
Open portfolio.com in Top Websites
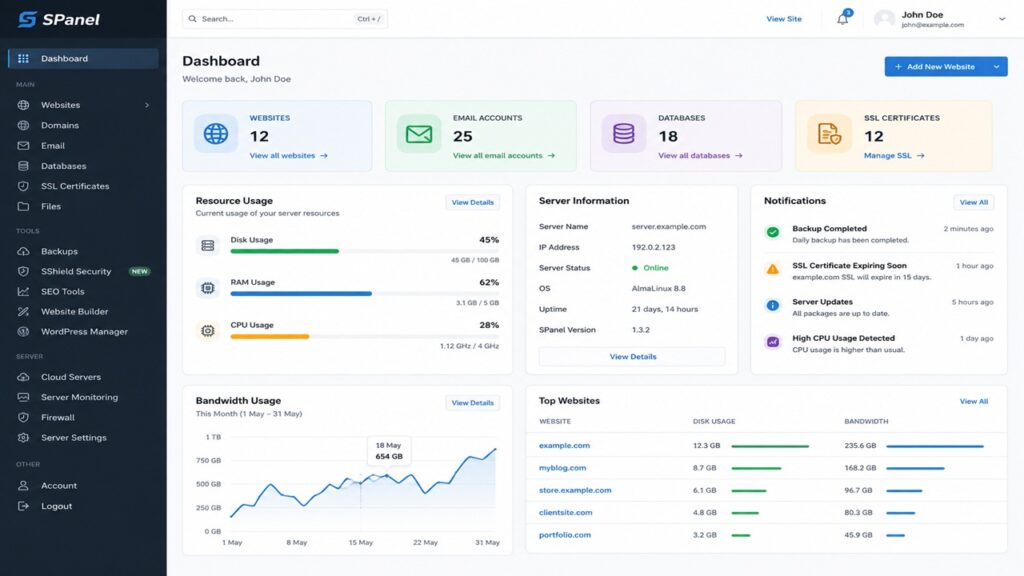point(565,535)
